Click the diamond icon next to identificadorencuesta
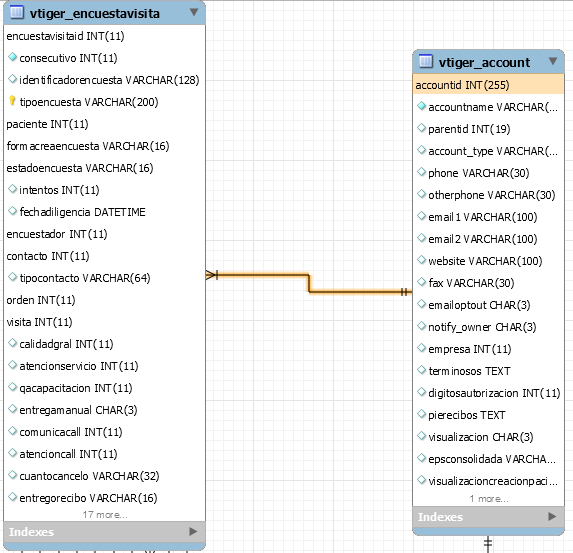 click(12, 79)
